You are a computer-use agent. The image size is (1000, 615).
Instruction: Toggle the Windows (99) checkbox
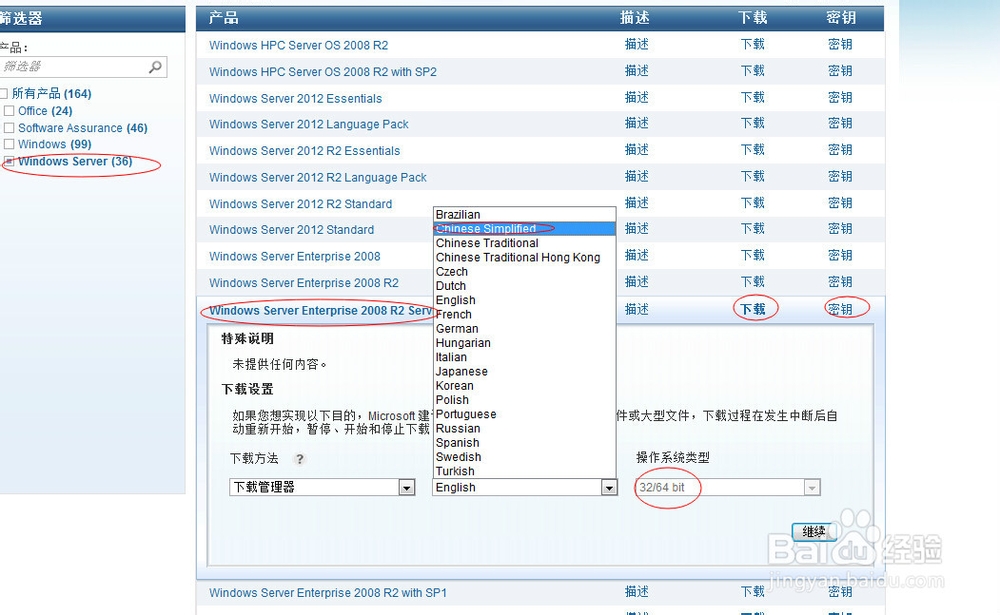7,144
